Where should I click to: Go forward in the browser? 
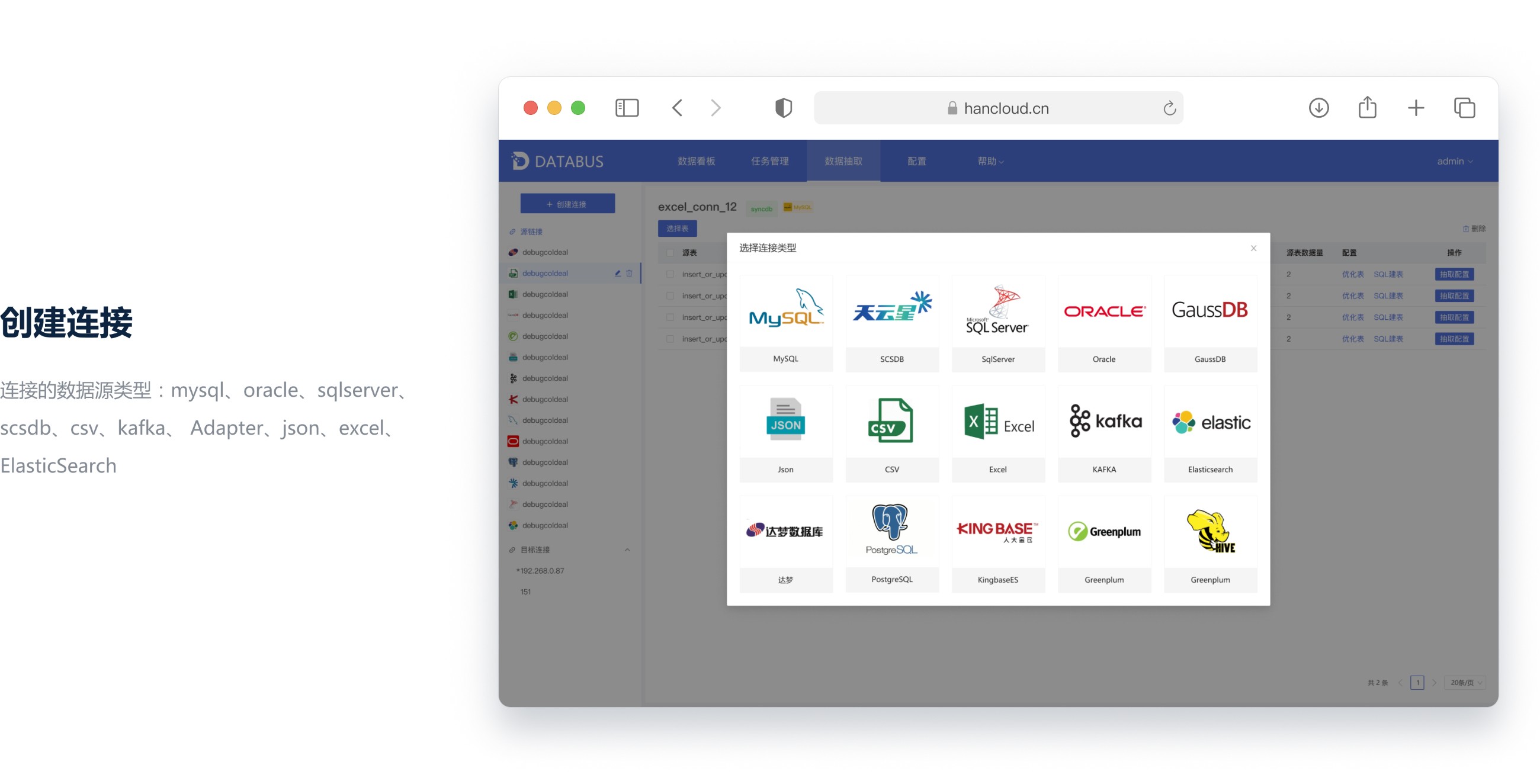click(x=716, y=108)
